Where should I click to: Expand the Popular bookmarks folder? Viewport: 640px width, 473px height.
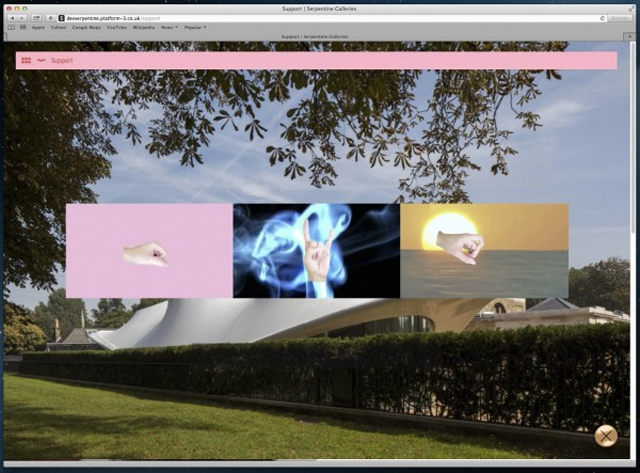[x=194, y=27]
